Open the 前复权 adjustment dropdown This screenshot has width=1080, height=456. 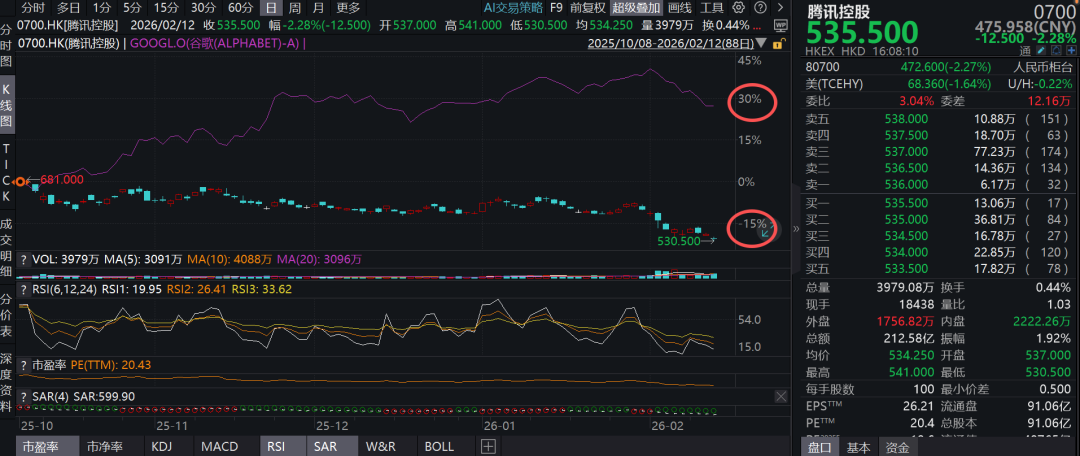[x=588, y=7]
